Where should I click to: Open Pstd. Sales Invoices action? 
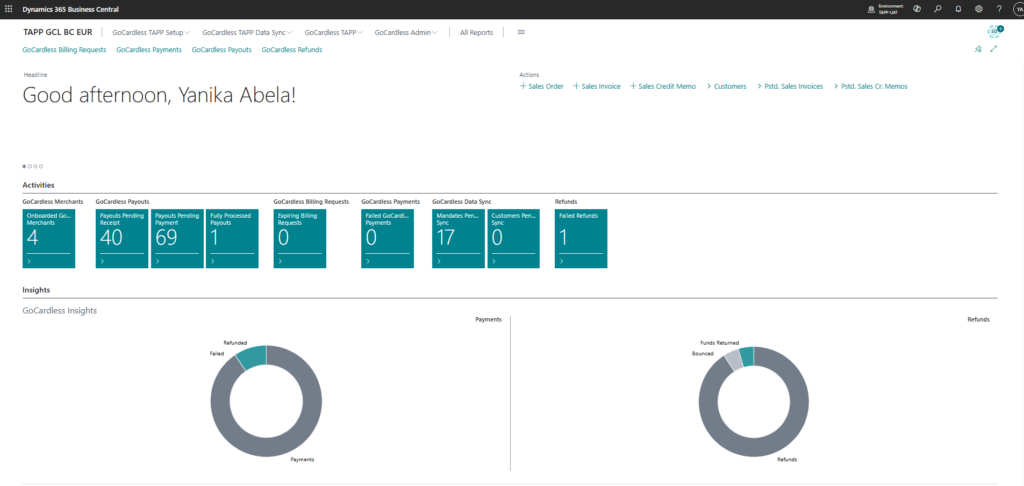click(790, 86)
